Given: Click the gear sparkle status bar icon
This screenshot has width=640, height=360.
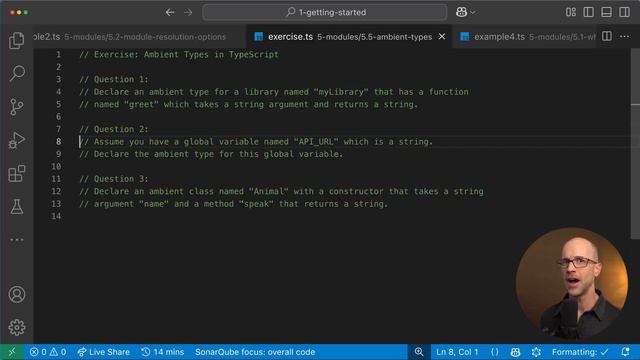Looking at the screenshot, I should pos(536,352).
